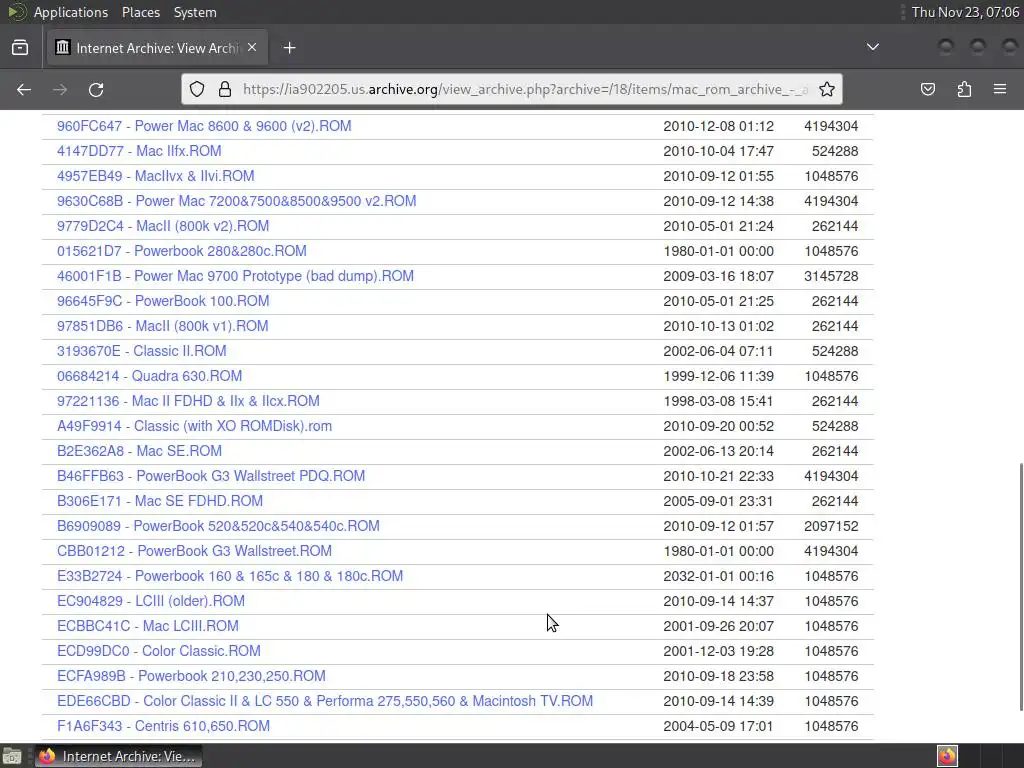Open 4147DD77 Mac IIfx.ROM link
This screenshot has height=768, width=1024.
coord(139,151)
